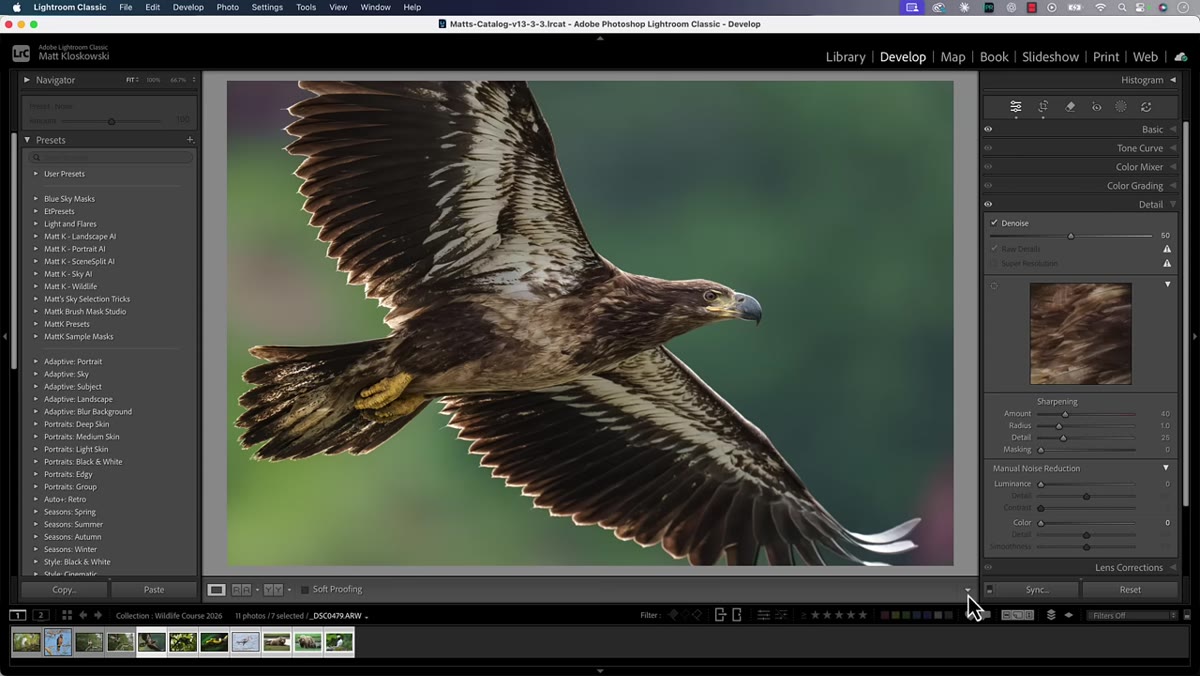The width and height of the screenshot is (1200, 676).
Task: Toggle Detail panel visibility eye
Action: click(988, 205)
